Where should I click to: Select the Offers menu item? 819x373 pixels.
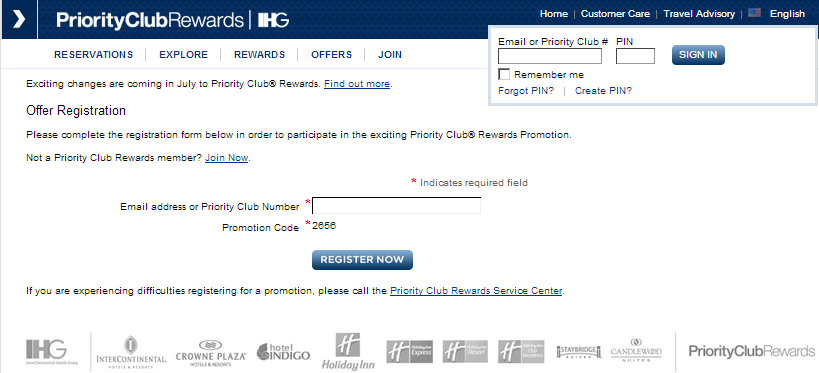(332, 54)
